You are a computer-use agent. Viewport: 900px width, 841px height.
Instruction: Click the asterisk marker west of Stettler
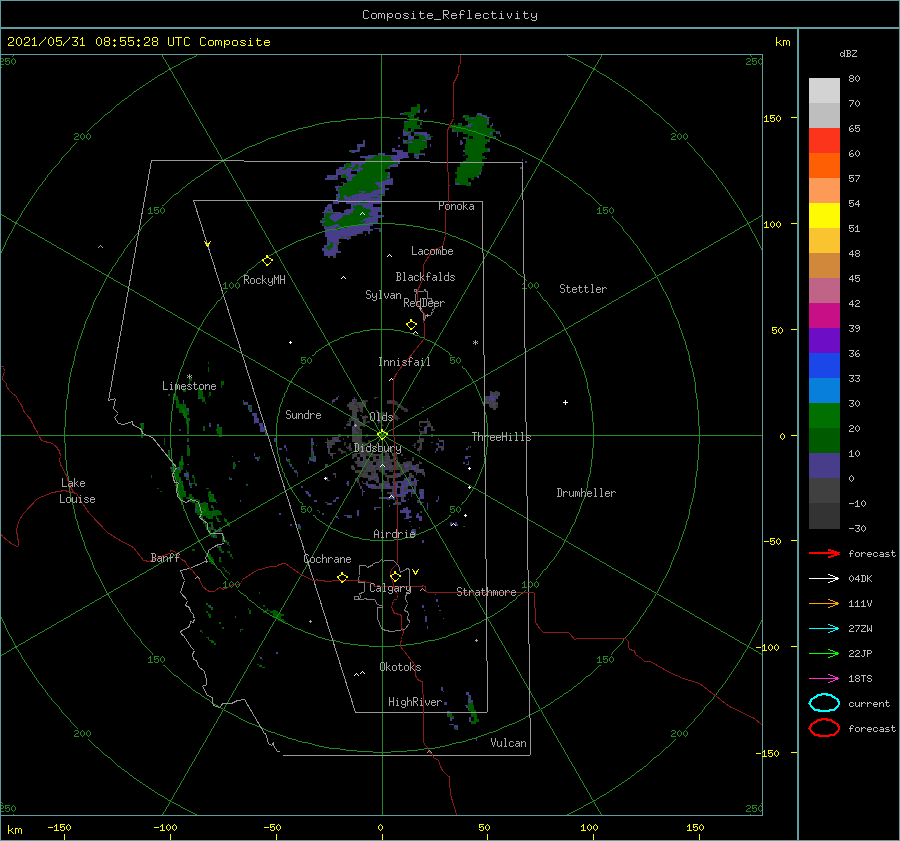(475, 343)
